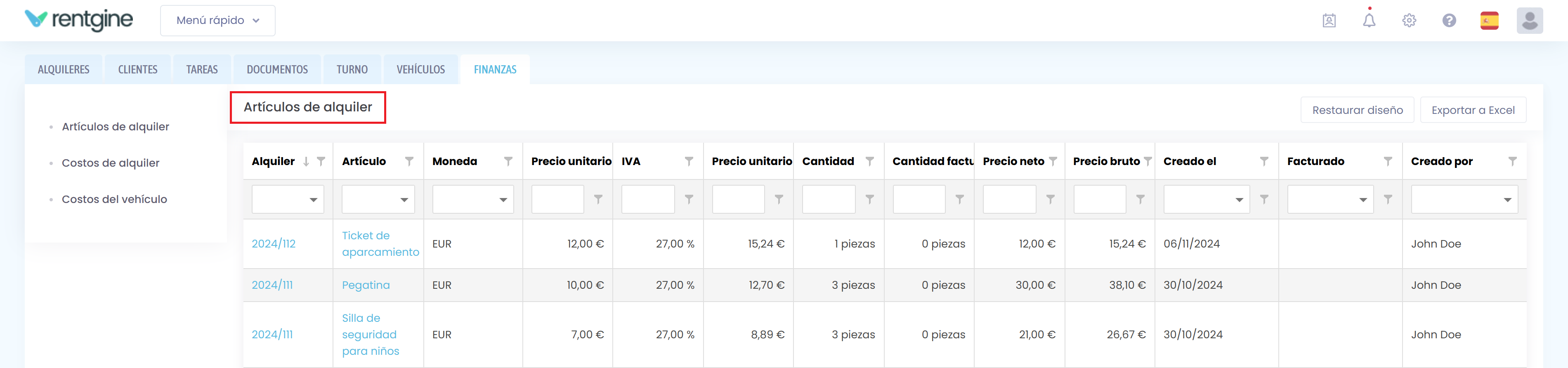Open rental 2024/111 in the Pegatina row
This screenshot has width=1568, height=368.
click(272, 285)
